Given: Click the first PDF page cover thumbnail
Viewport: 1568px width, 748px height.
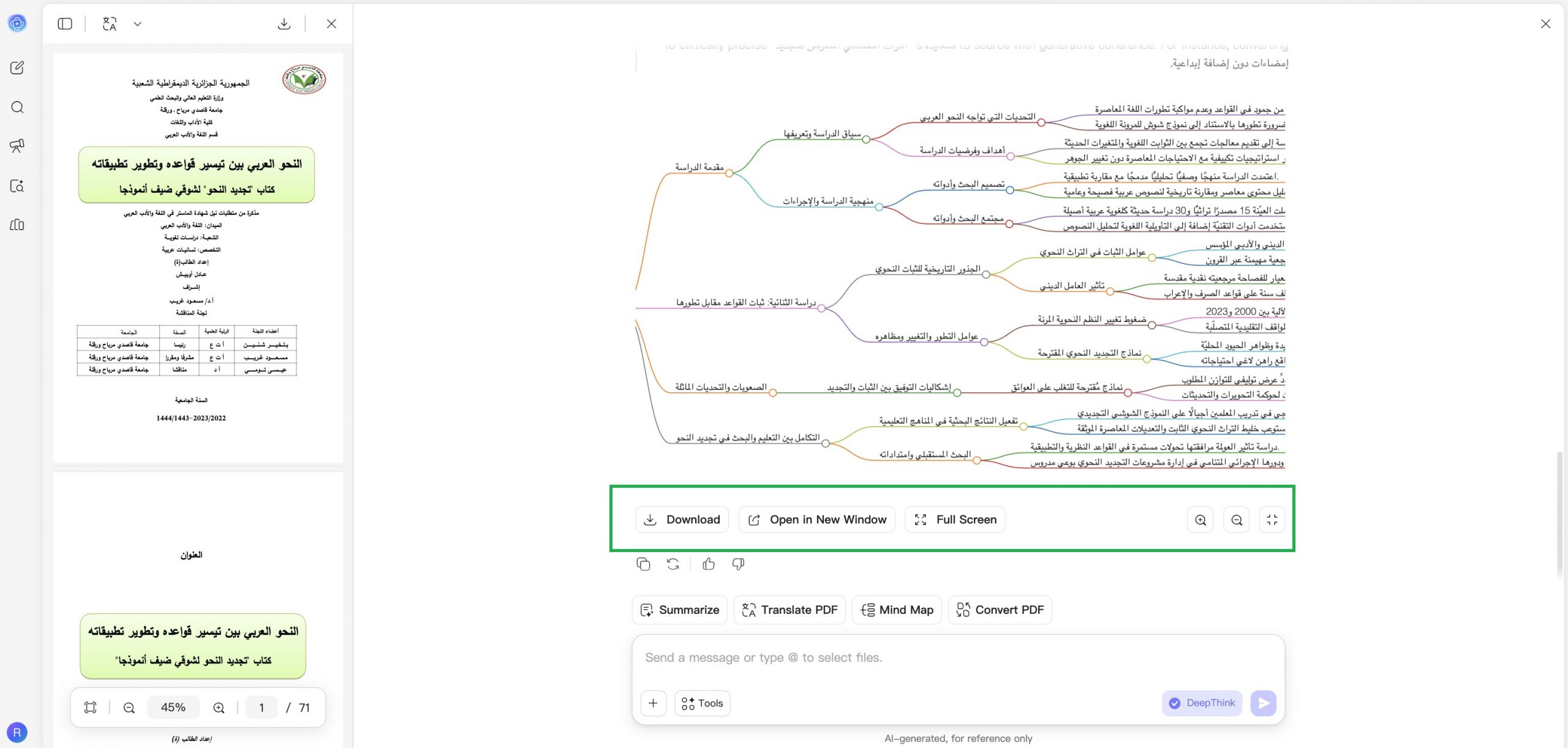Looking at the screenshot, I should (x=197, y=258).
